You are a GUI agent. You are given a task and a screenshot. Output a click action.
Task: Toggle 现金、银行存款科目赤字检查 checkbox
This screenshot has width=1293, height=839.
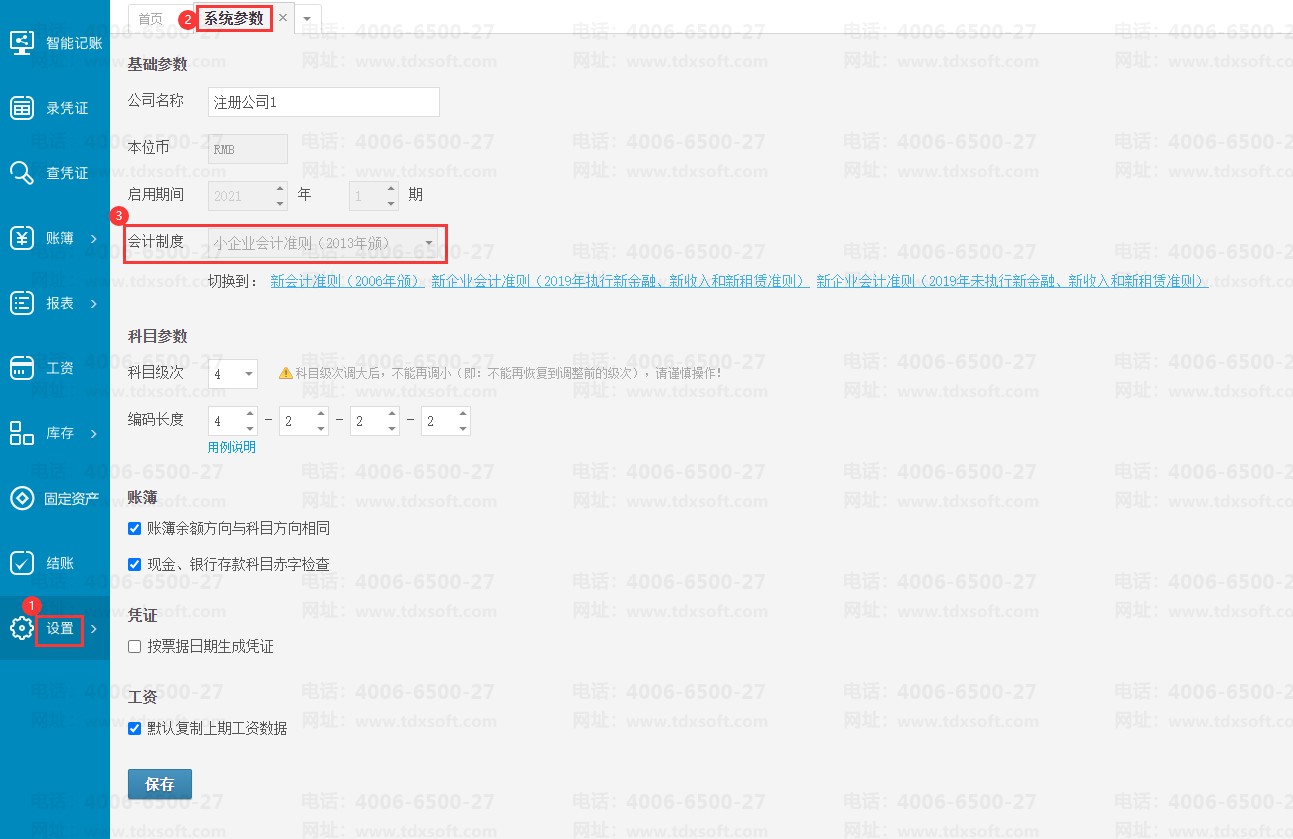[135, 565]
